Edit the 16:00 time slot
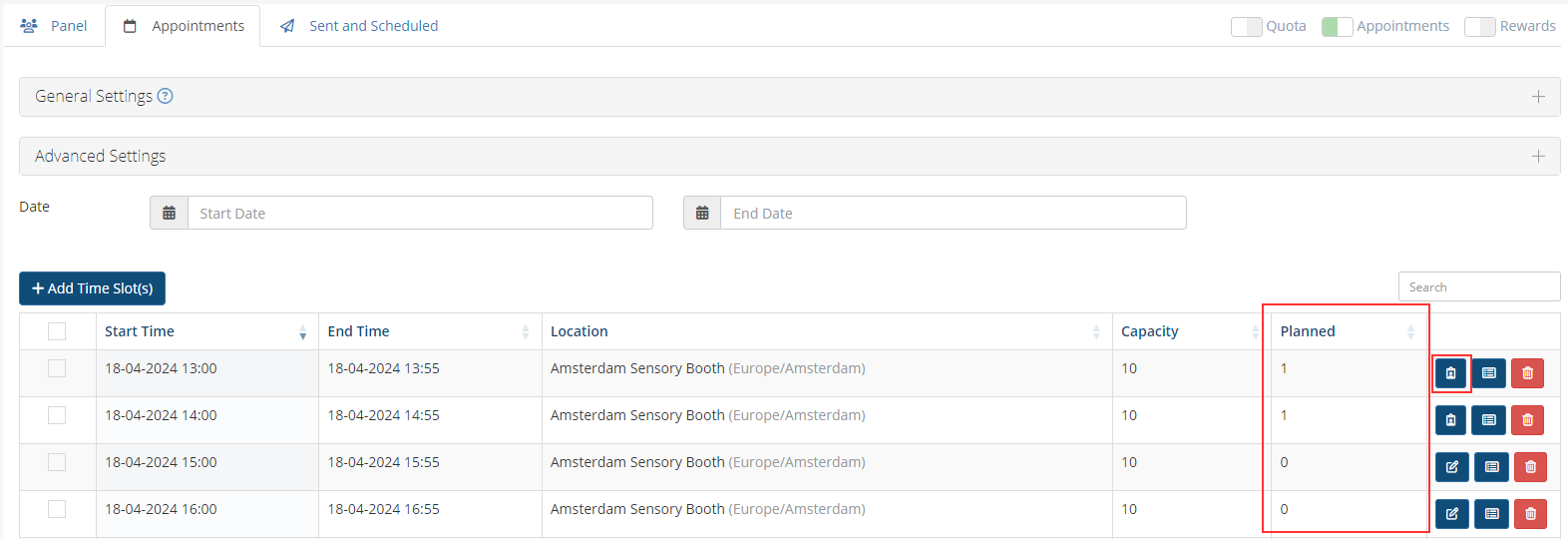The image size is (1568, 539). coord(1451,514)
